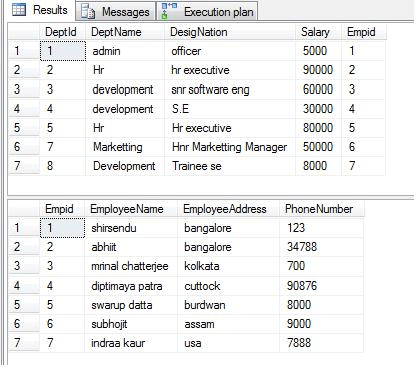Click the phone number cell 7888
Screen dimensions: 416x367
(x=322, y=343)
